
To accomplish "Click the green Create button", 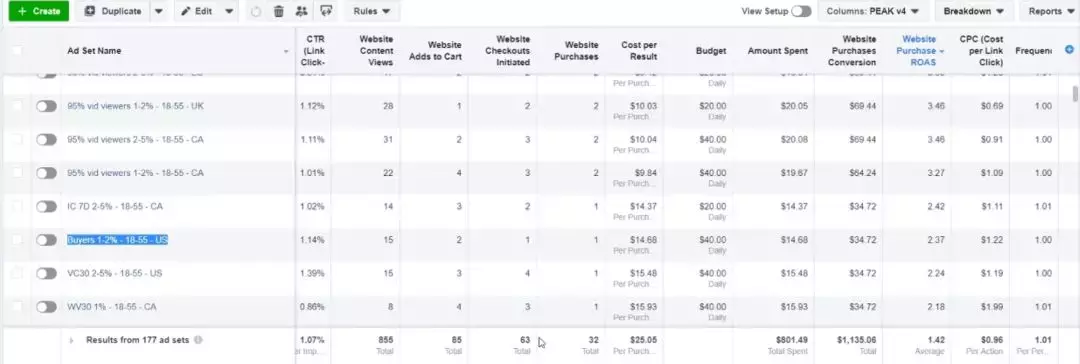I will pyautogui.click(x=39, y=11).
